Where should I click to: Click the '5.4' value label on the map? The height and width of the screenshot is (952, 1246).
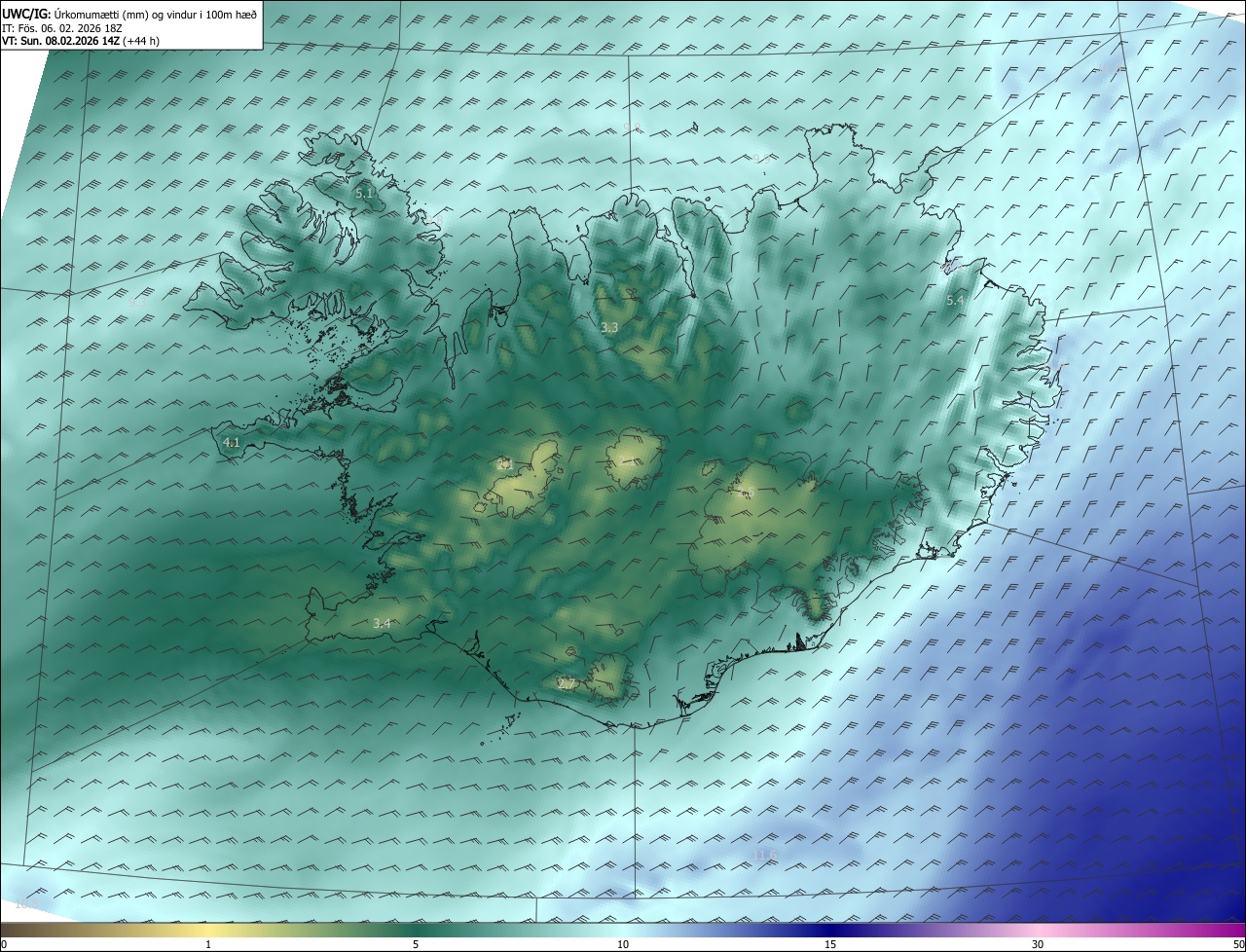955,301
